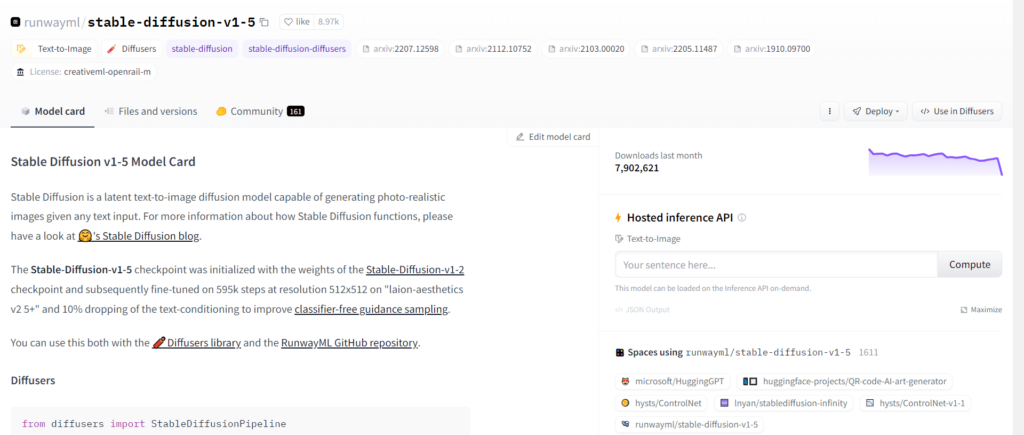Click the StableDiffusionPipeline import code line

(x=154, y=423)
